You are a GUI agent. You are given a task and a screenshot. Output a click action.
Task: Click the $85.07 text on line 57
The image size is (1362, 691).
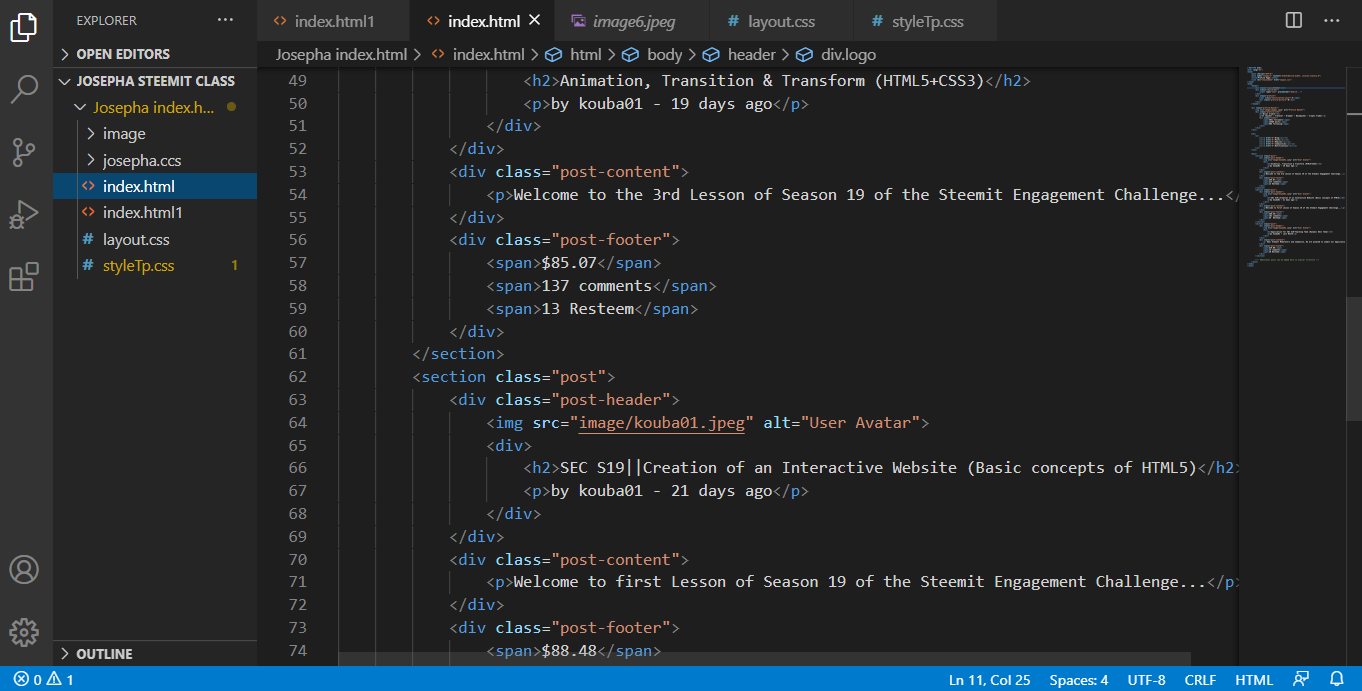click(569, 263)
